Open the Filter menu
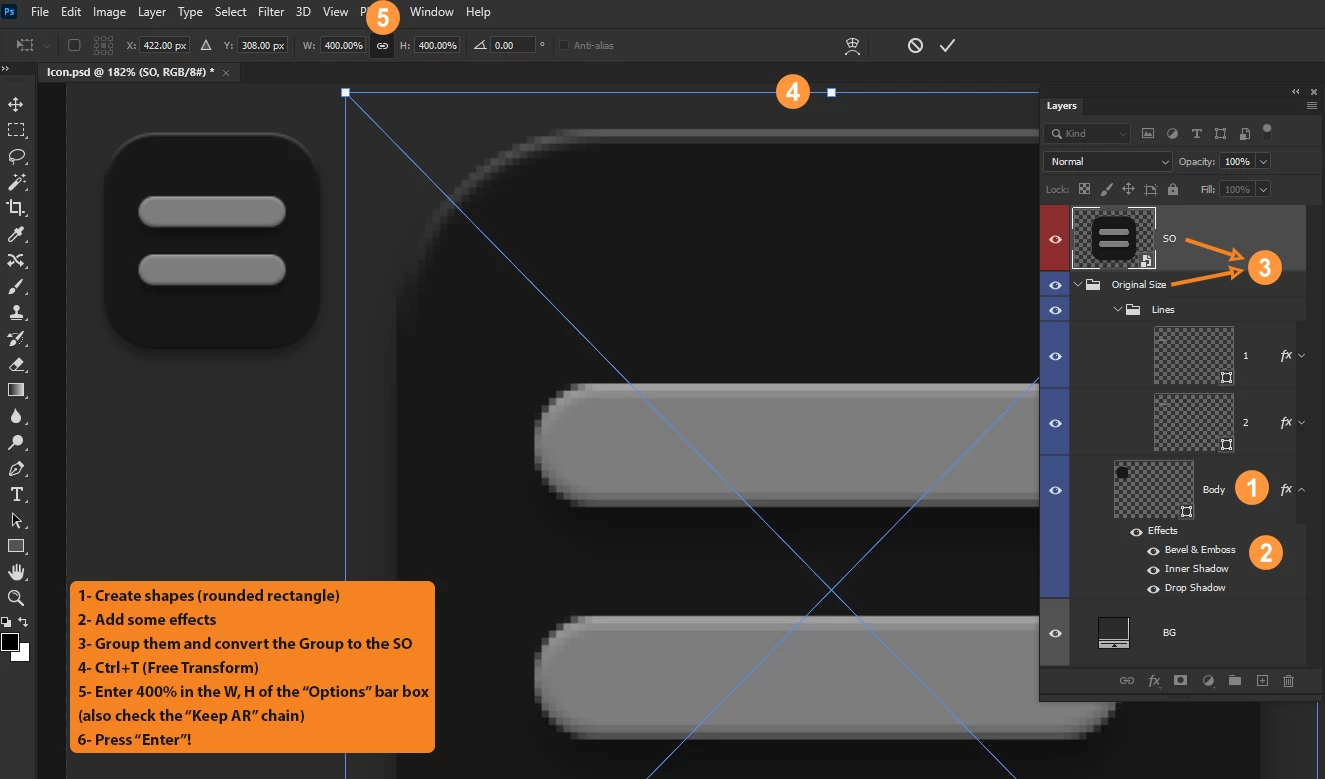 (271, 12)
